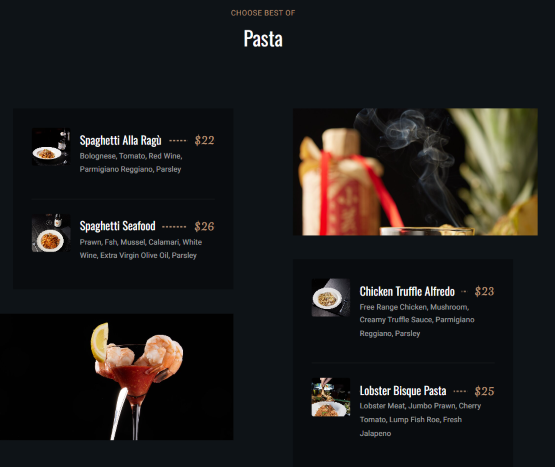Click the Prawn, Fish, Mussel ingredients text

(141, 249)
